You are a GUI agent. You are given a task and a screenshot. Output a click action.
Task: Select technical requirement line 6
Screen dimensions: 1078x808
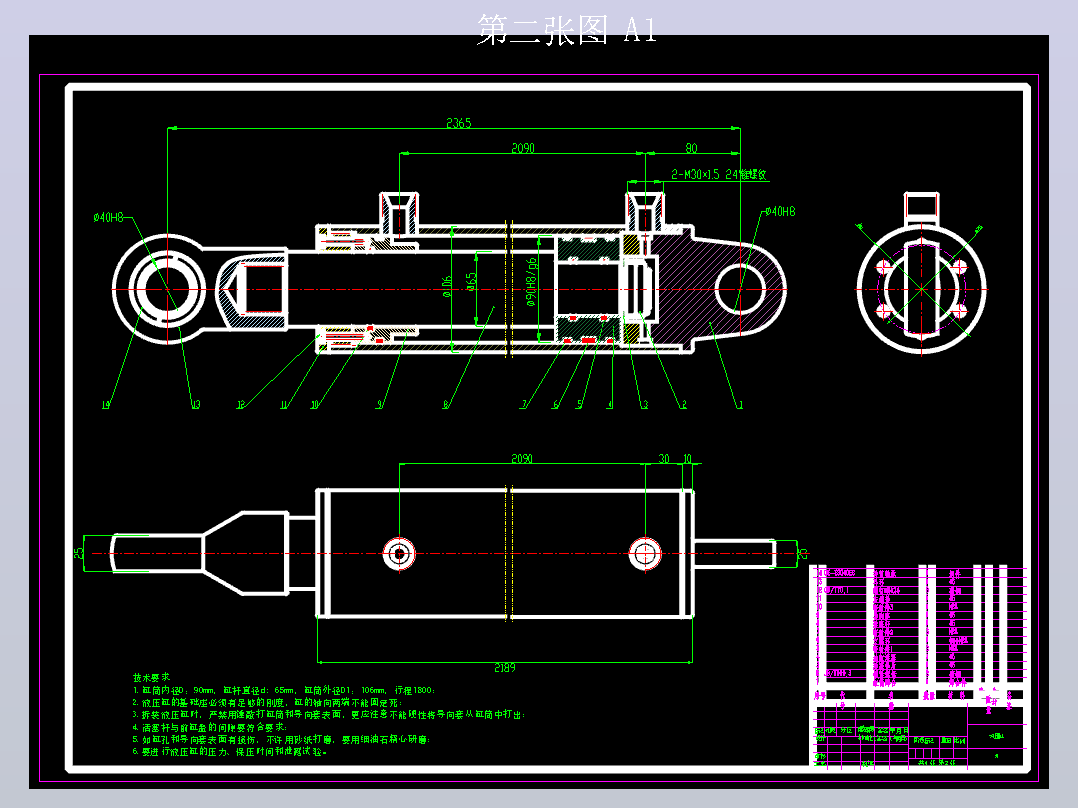(230, 752)
